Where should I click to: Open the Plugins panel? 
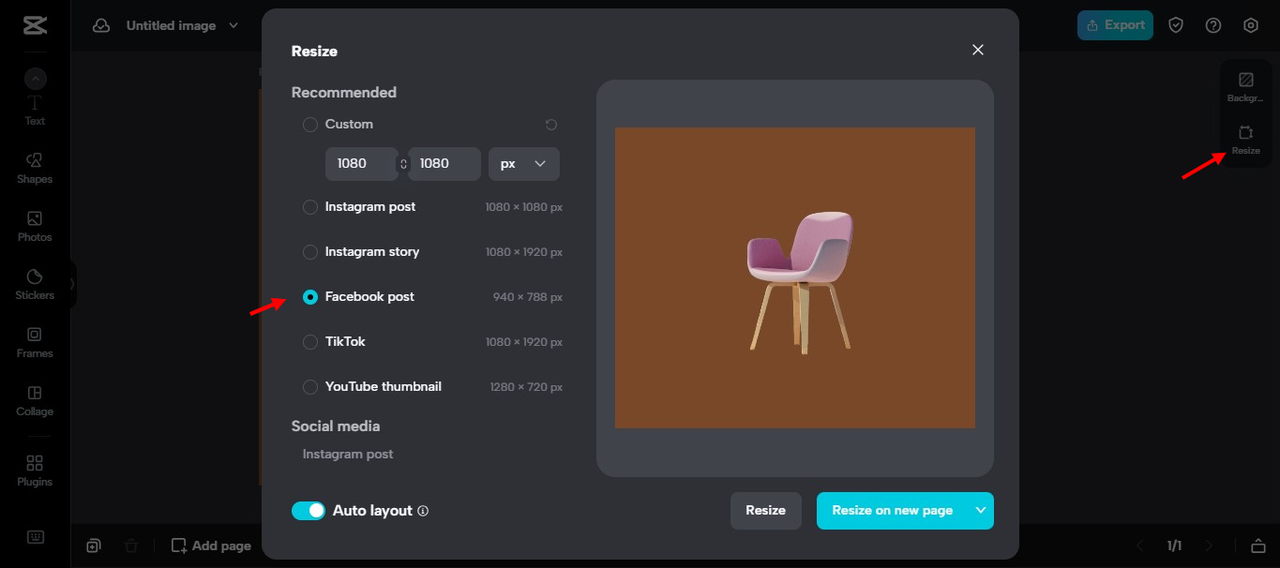[x=35, y=470]
